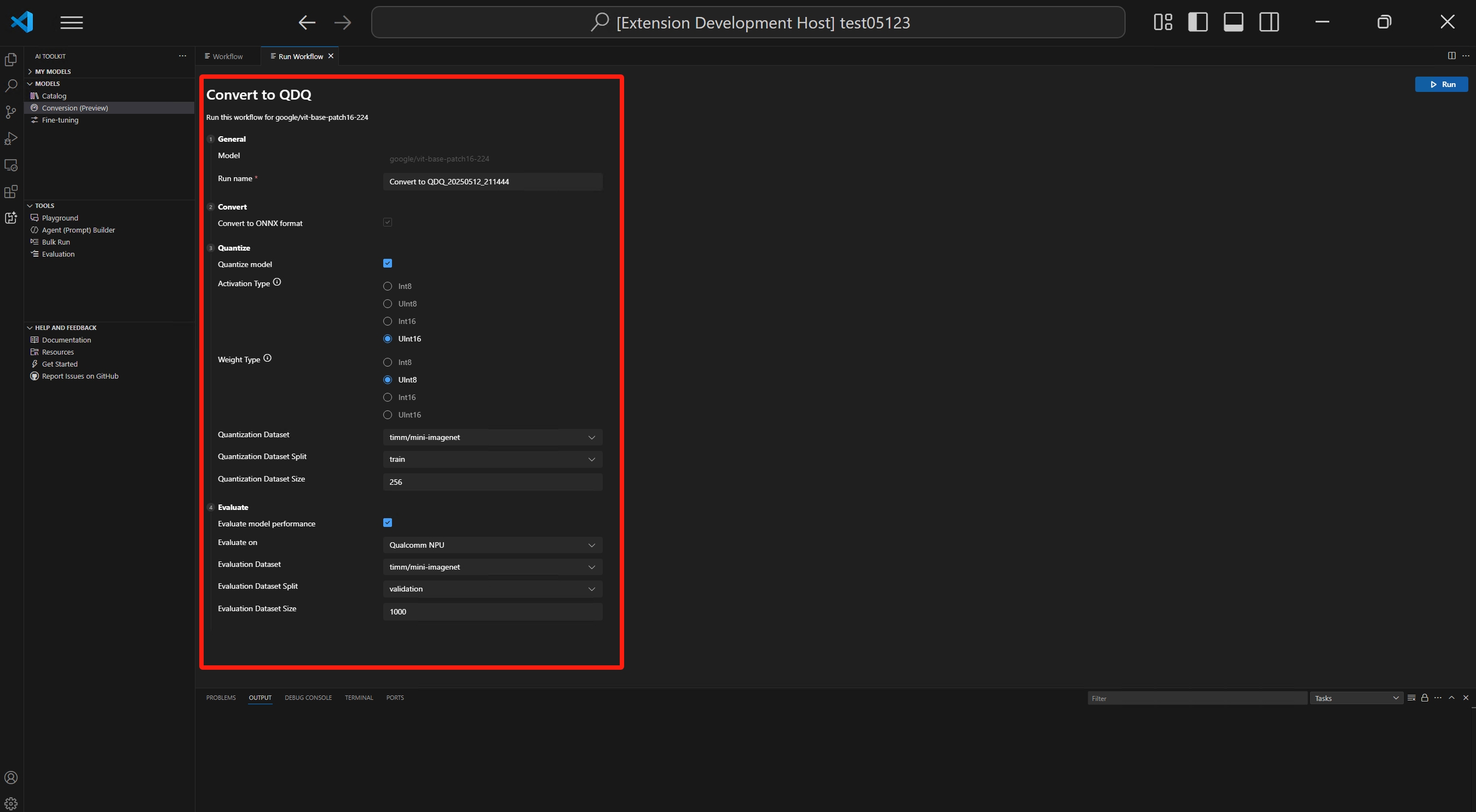Open the Evaluate on dropdown
The height and width of the screenshot is (812, 1476).
point(492,544)
